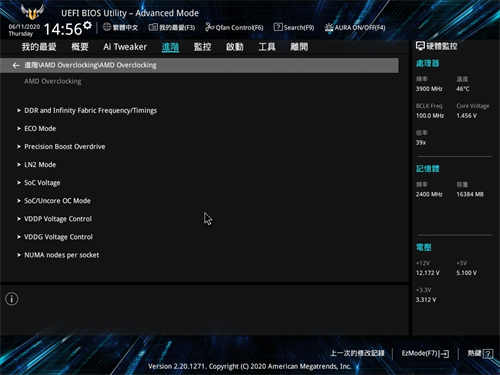Select the 進階 tab
500x375 pixels.
(x=170, y=47)
